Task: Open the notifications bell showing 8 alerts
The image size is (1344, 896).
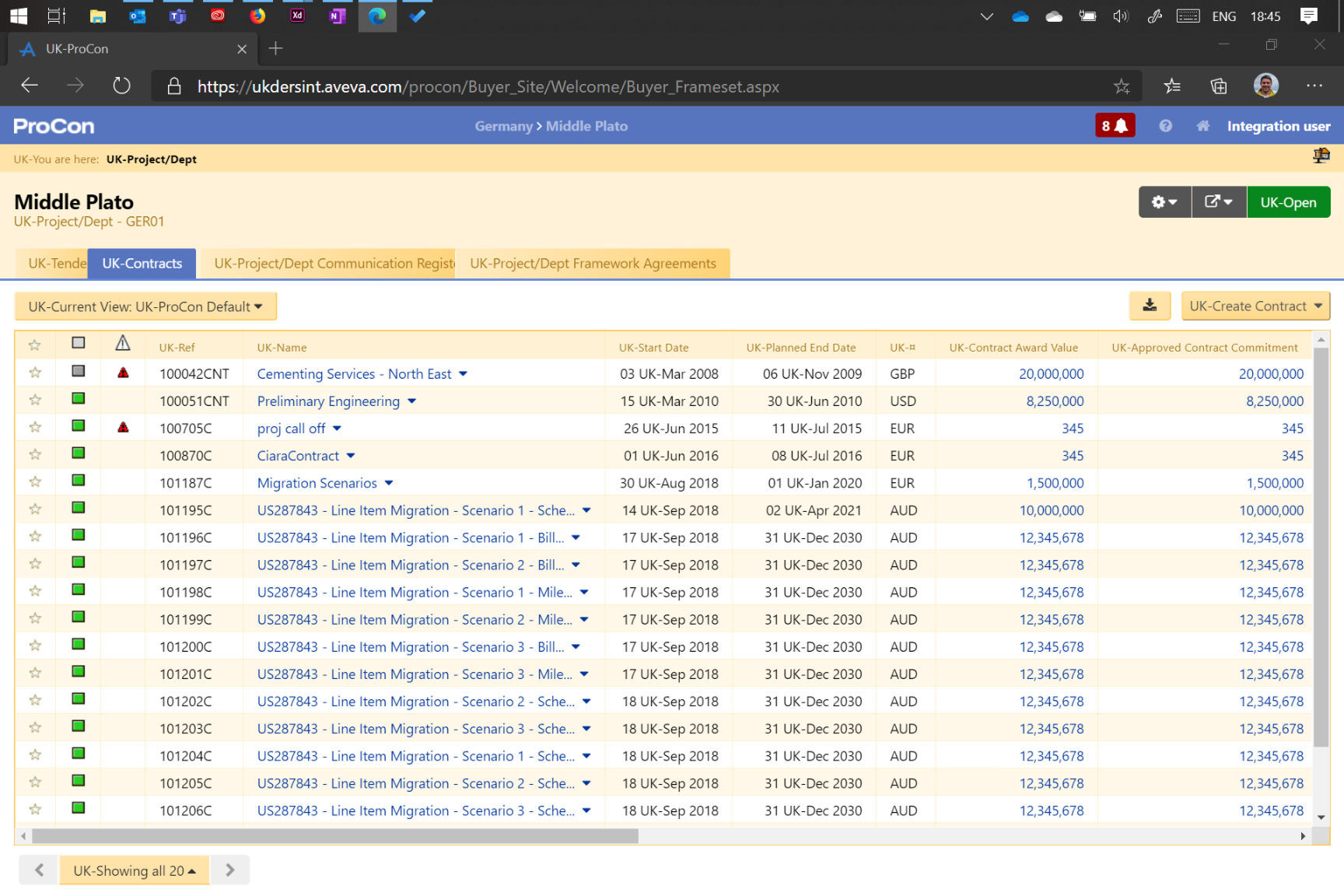Action: click(1115, 126)
